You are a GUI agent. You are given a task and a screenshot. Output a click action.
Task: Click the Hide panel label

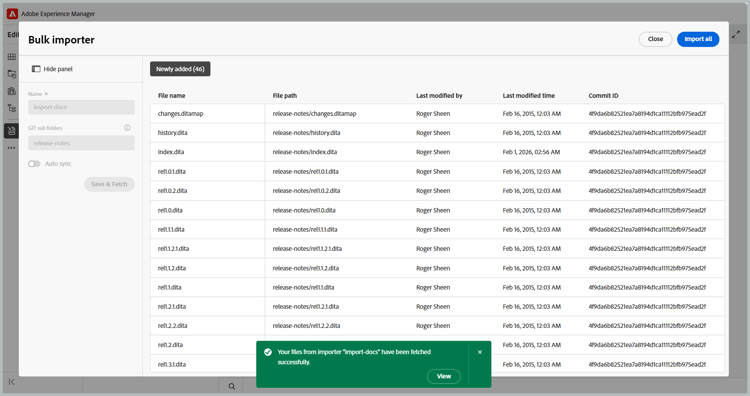click(58, 69)
